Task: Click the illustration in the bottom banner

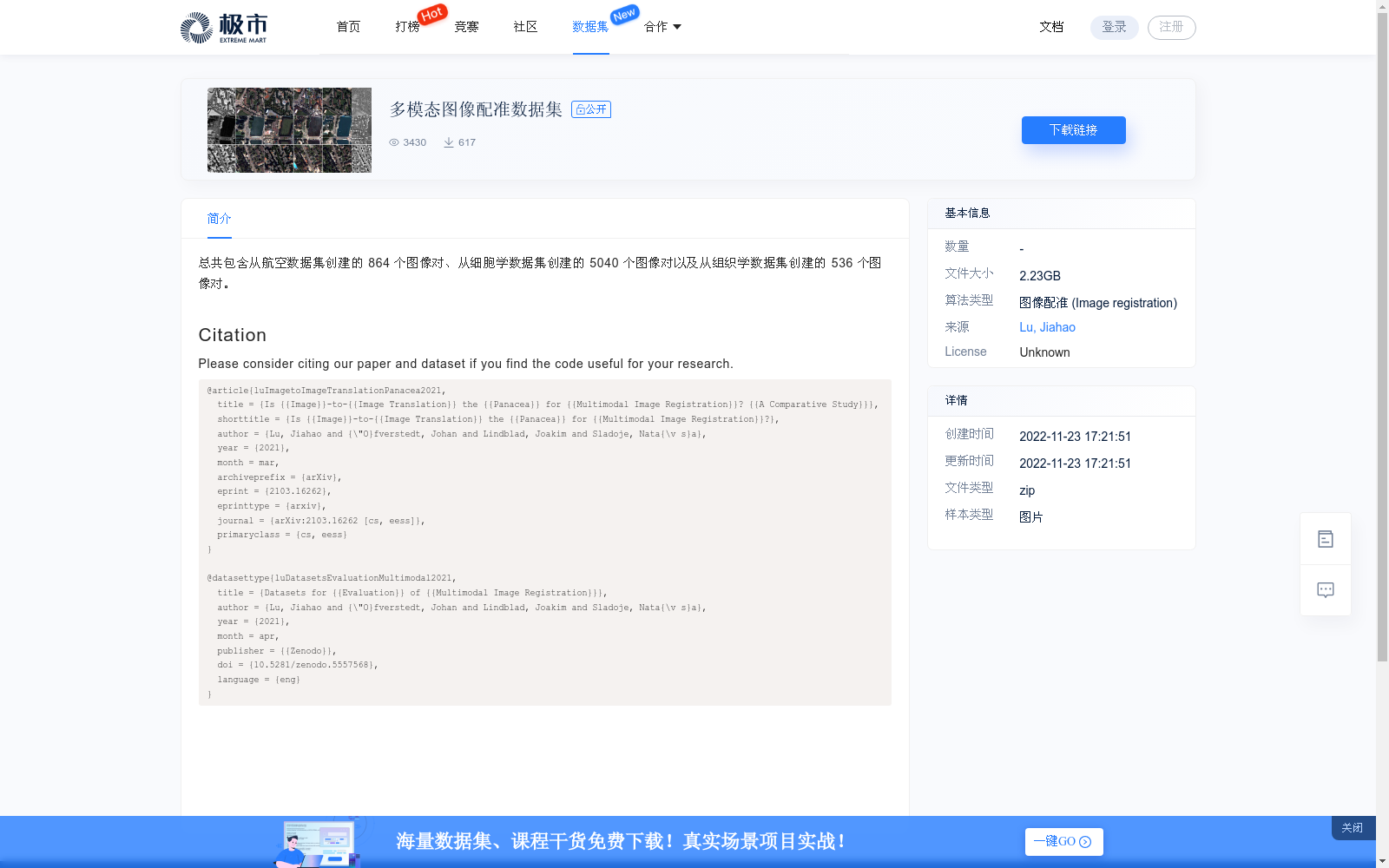Action: coord(319,842)
